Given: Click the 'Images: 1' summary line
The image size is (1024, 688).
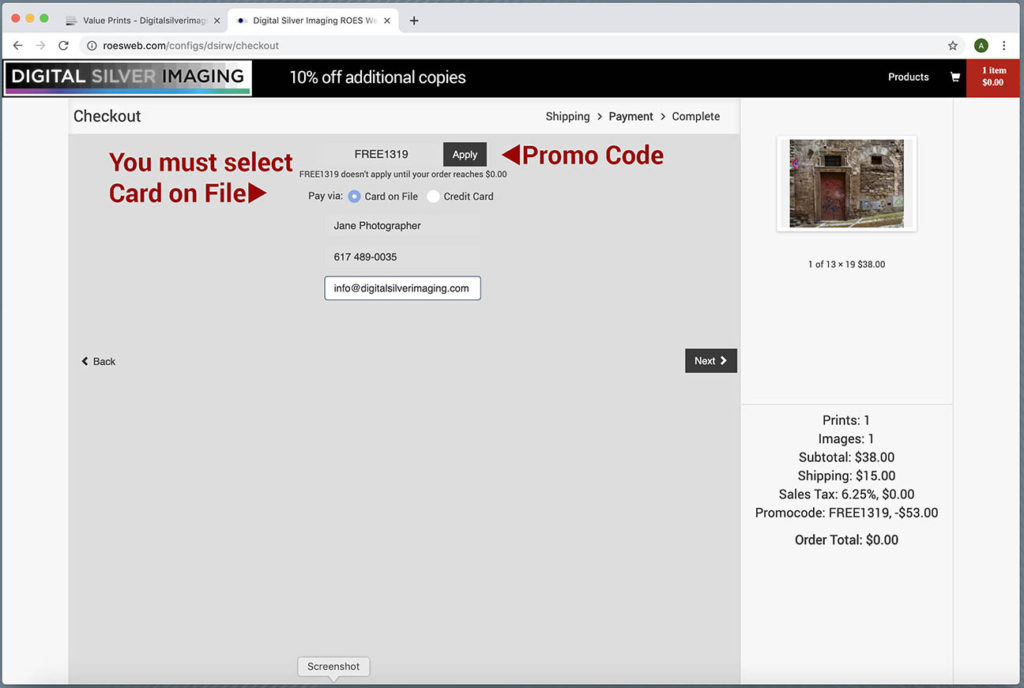Looking at the screenshot, I should click(846, 439).
